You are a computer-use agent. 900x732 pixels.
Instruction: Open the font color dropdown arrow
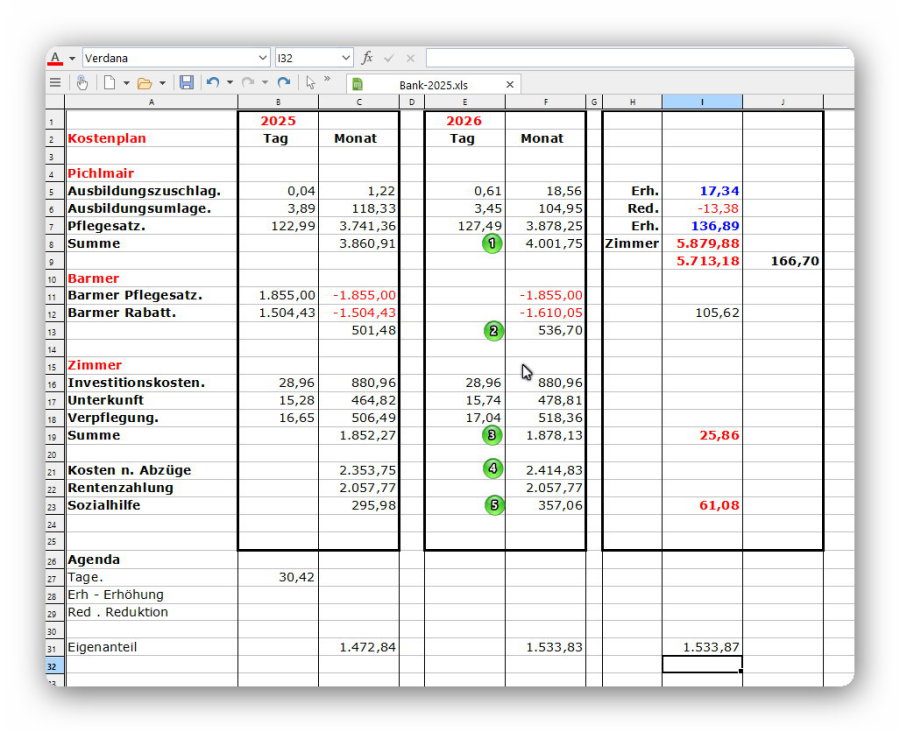[72, 58]
